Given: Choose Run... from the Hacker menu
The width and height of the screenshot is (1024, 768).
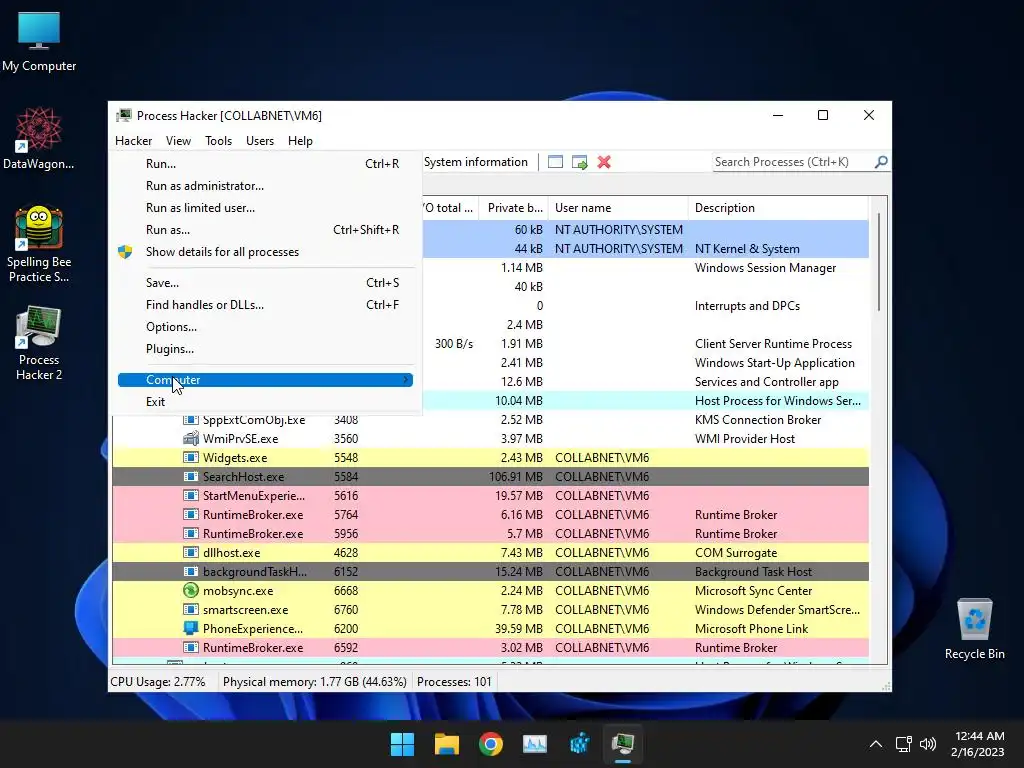Looking at the screenshot, I should [265, 164].
